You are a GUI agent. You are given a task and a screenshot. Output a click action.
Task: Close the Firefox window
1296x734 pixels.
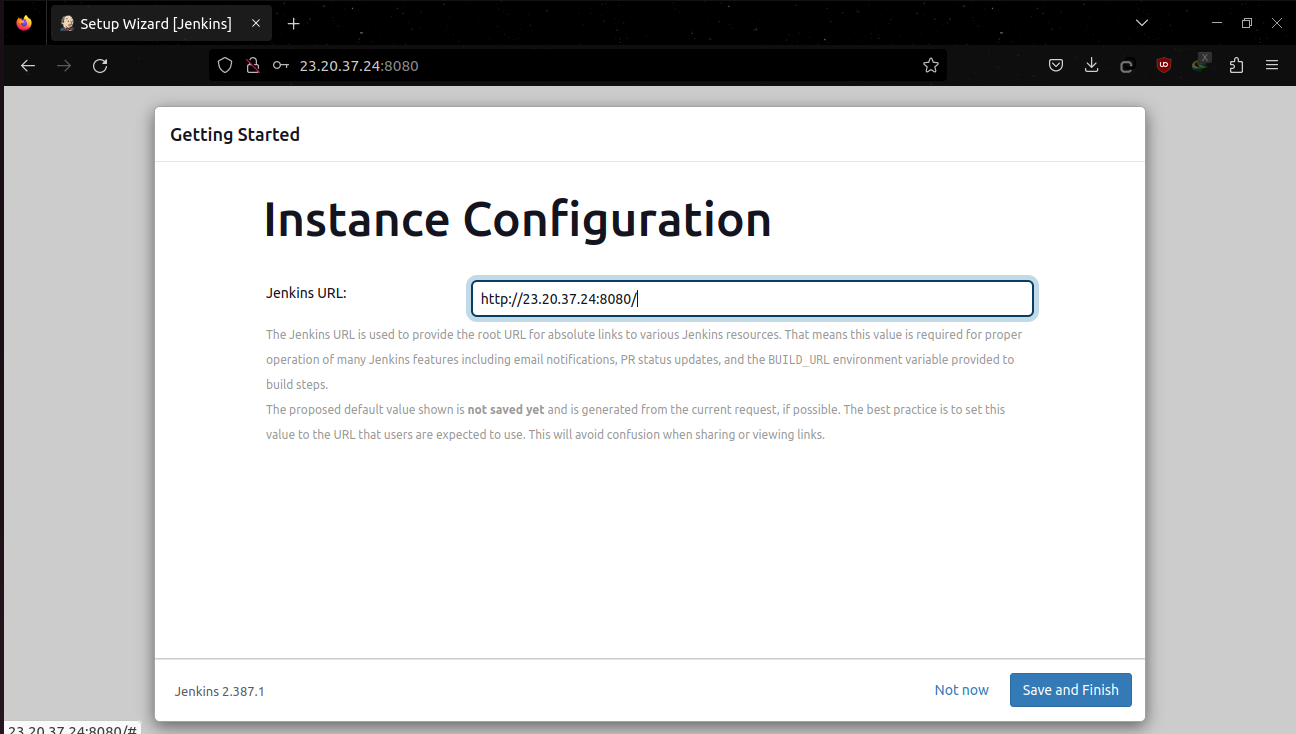pyautogui.click(x=1276, y=23)
